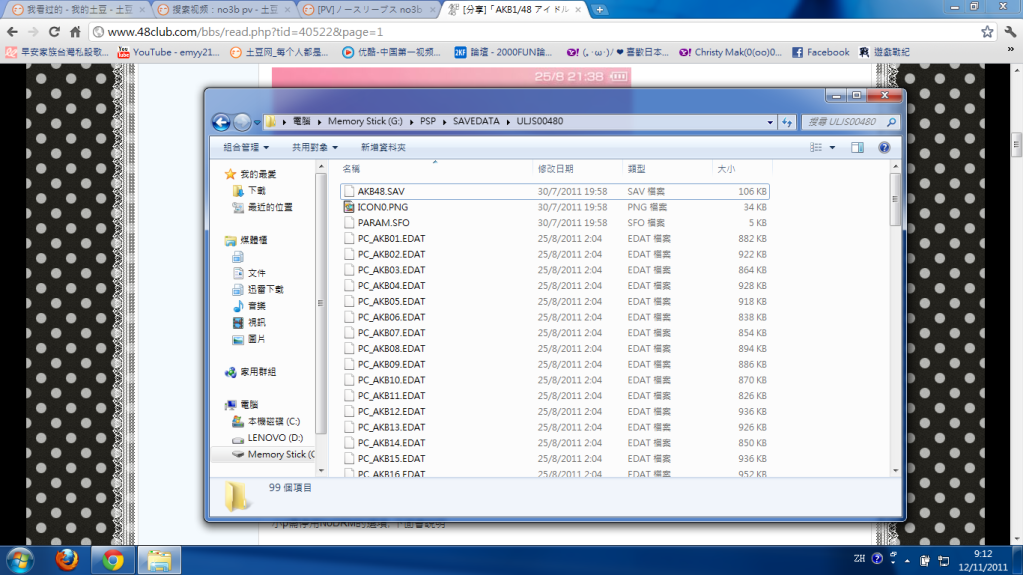Click the refresh button beside the address bar
The width and height of the screenshot is (1023, 575).
pos(787,122)
